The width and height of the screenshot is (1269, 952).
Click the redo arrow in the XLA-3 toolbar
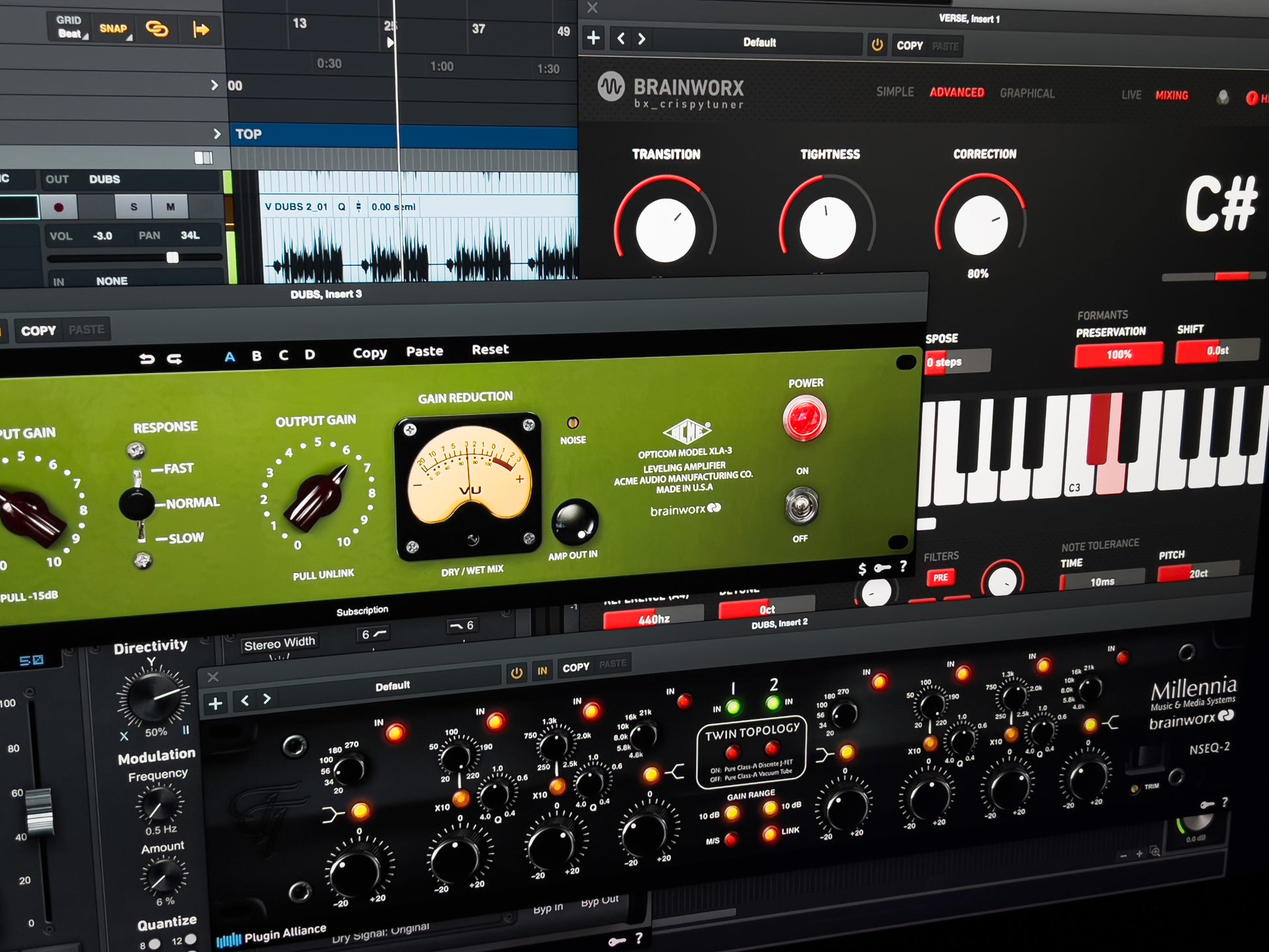pos(175,359)
